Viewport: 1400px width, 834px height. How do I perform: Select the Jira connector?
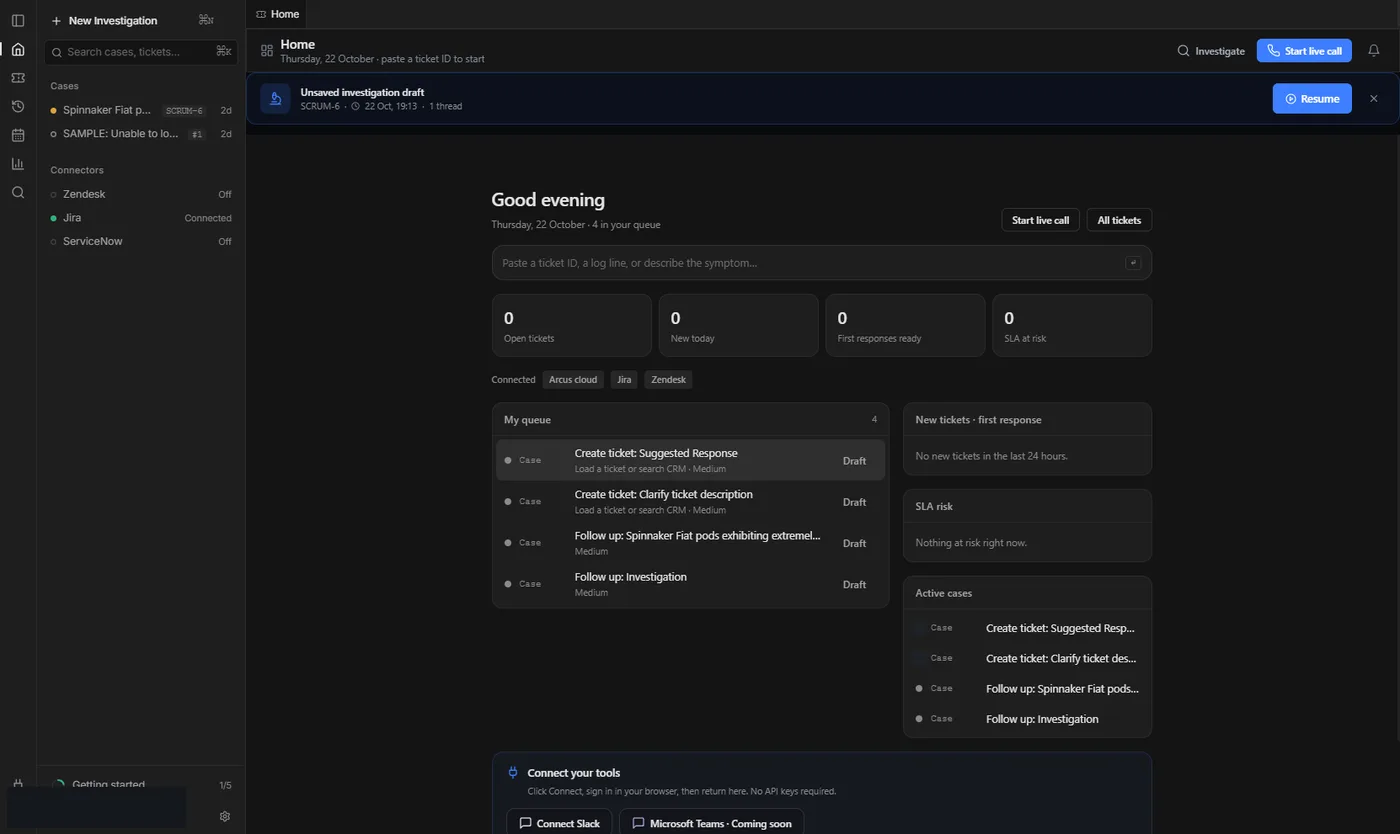tap(141, 218)
